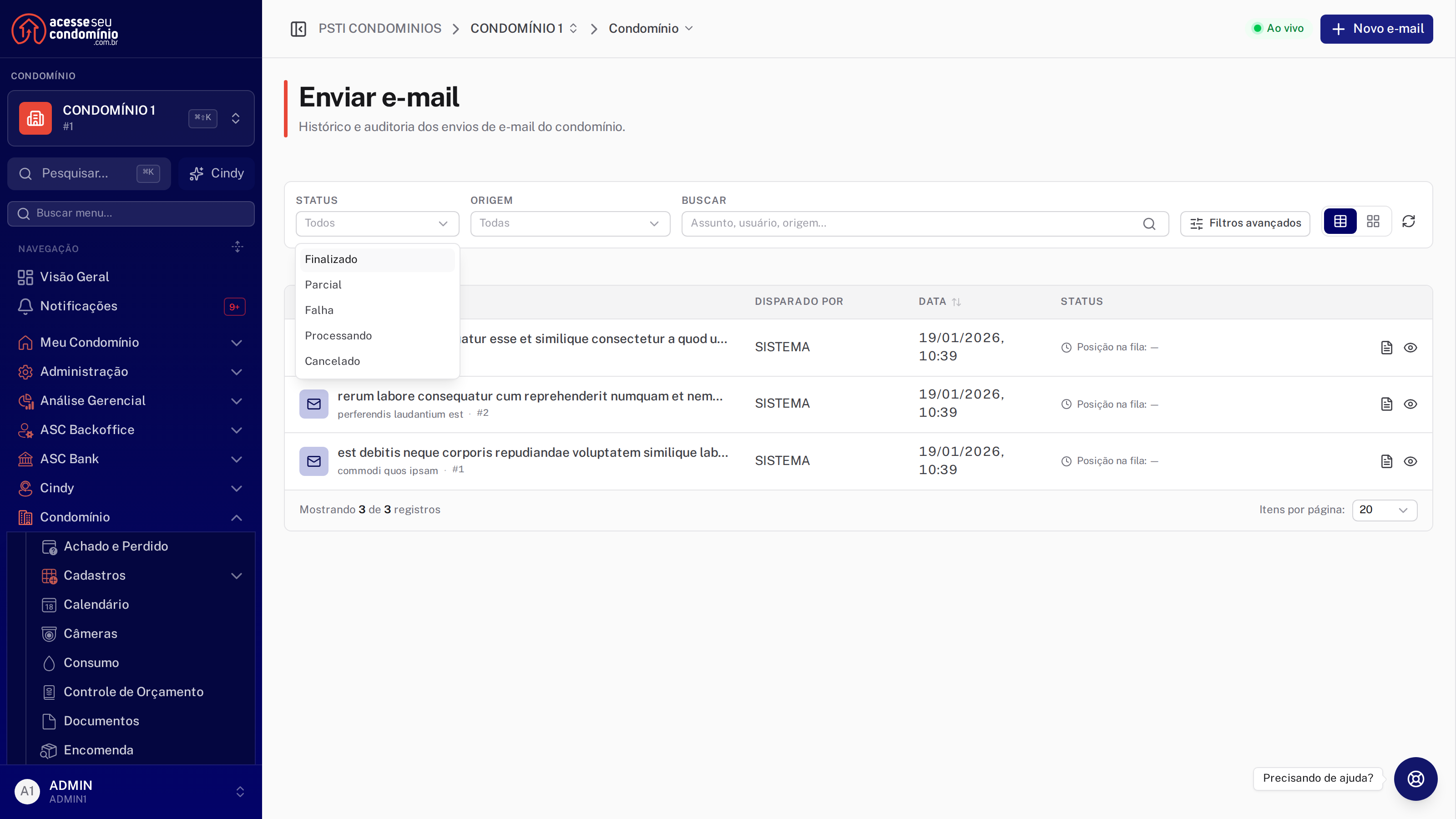Click the A1 admin avatar

[x=27, y=791]
